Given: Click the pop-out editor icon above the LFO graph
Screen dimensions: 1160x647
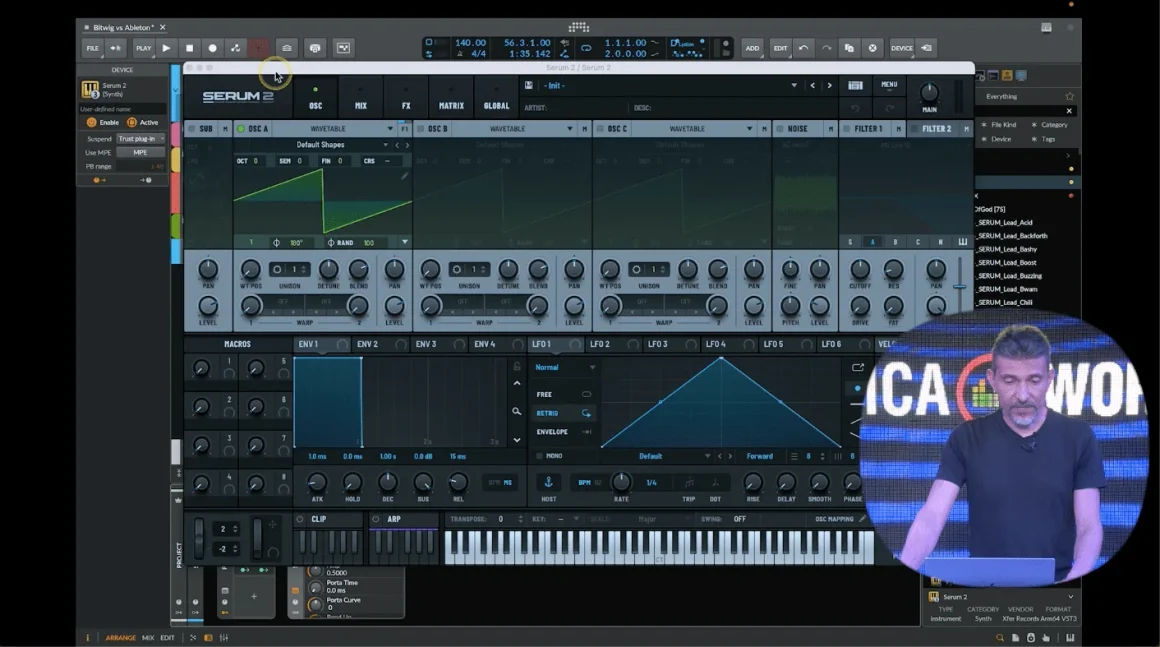Looking at the screenshot, I should point(858,367).
